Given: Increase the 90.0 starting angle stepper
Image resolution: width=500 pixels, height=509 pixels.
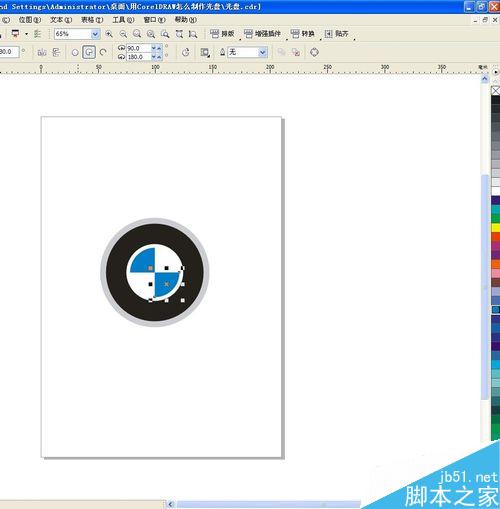Looking at the screenshot, I should pyautogui.click(x=159, y=48).
